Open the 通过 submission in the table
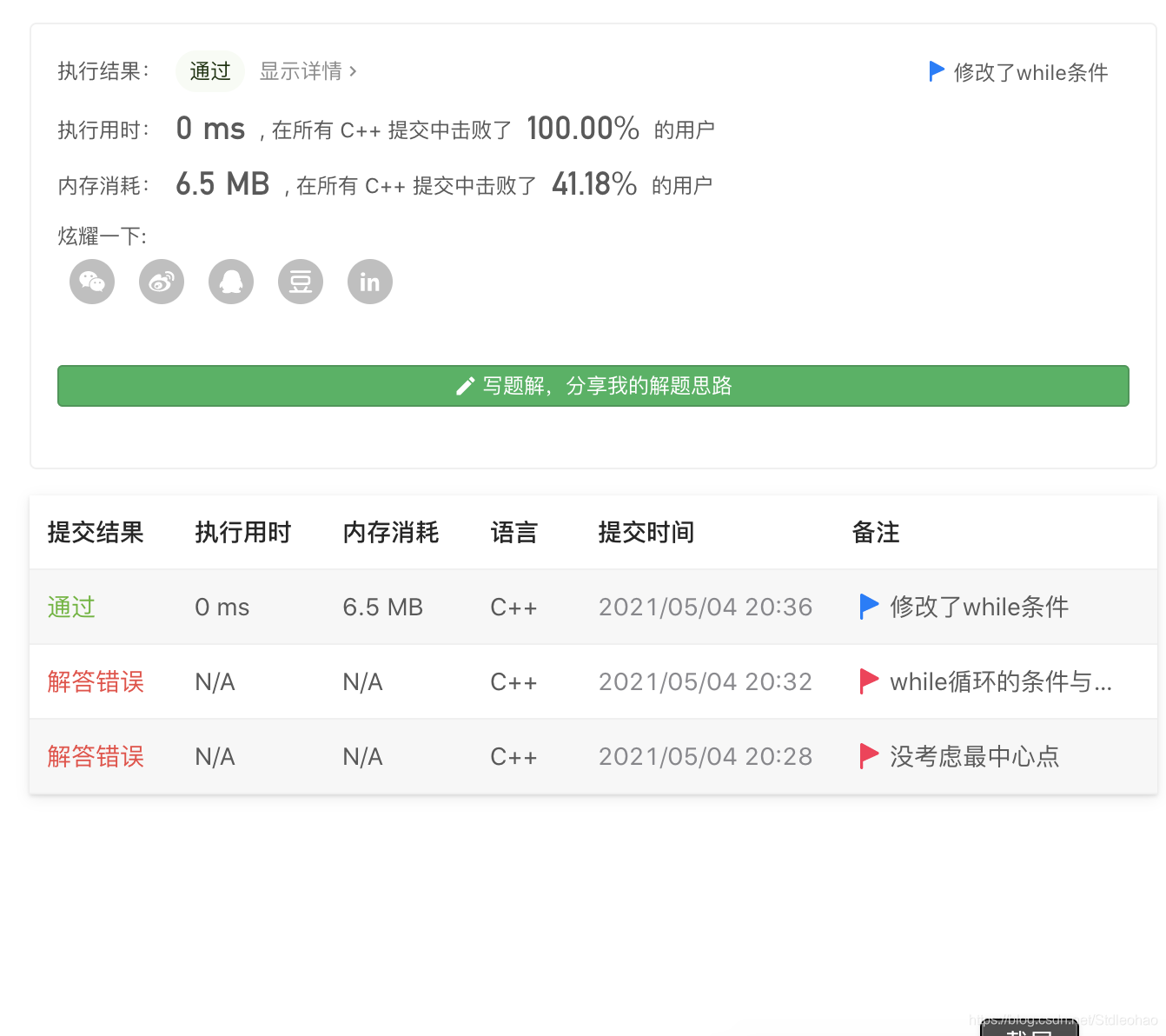Screen dimensions: 1166x1036 [x=71, y=607]
